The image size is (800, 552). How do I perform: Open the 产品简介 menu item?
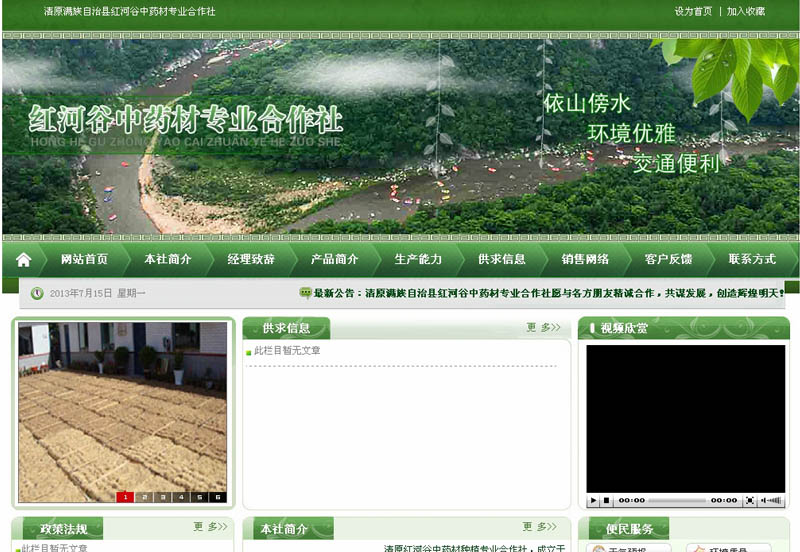point(334,259)
